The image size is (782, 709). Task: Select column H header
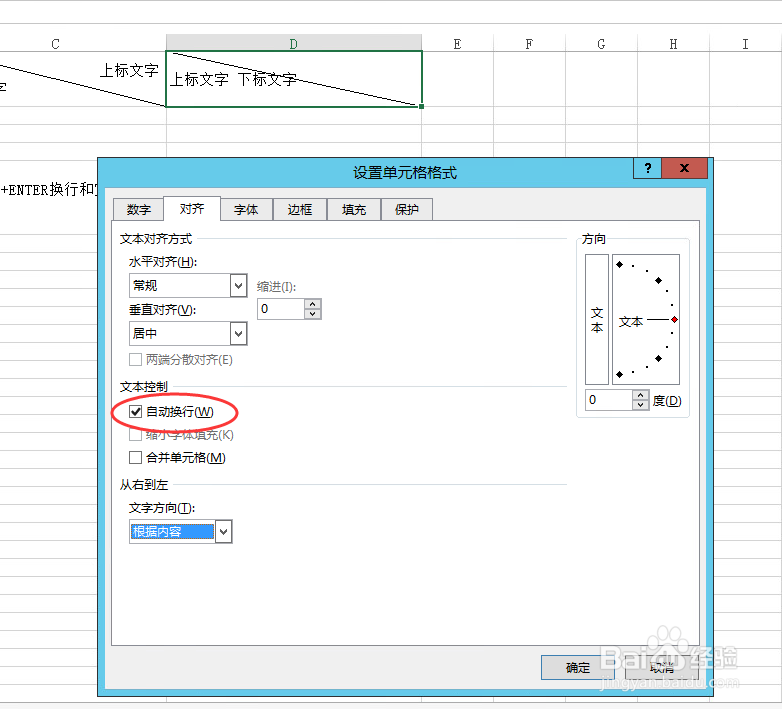[673, 43]
